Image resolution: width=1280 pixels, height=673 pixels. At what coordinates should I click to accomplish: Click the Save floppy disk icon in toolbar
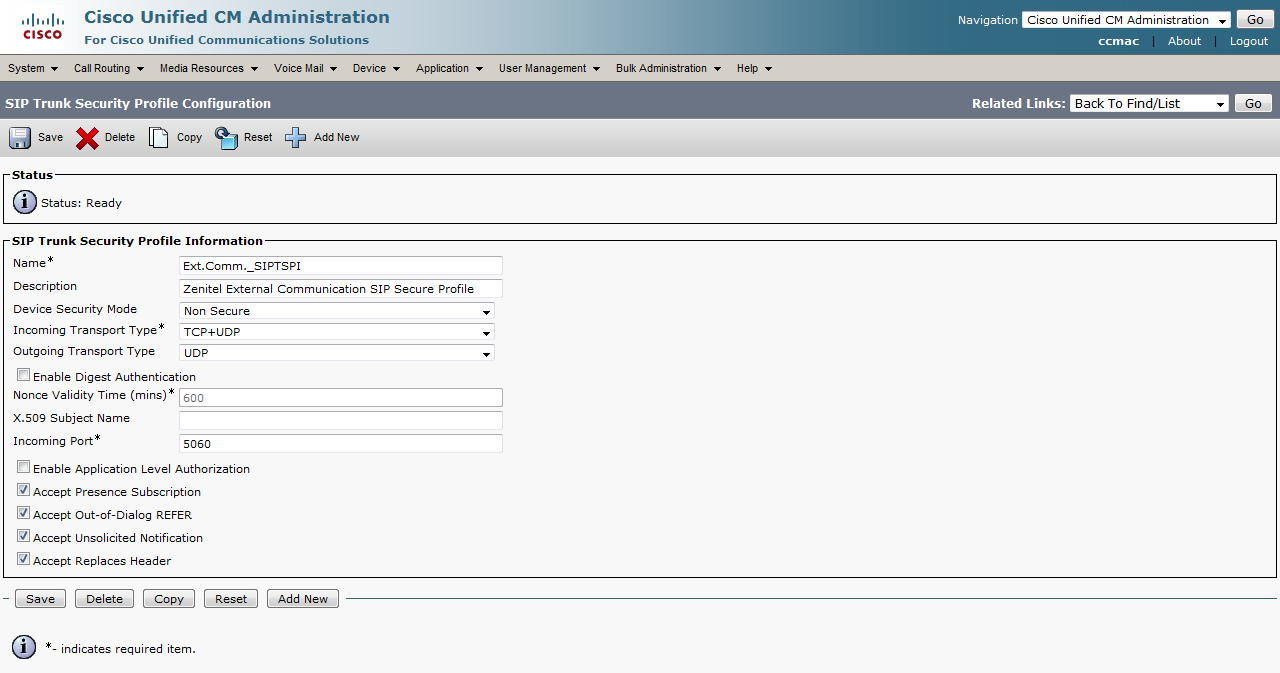(20, 138)
